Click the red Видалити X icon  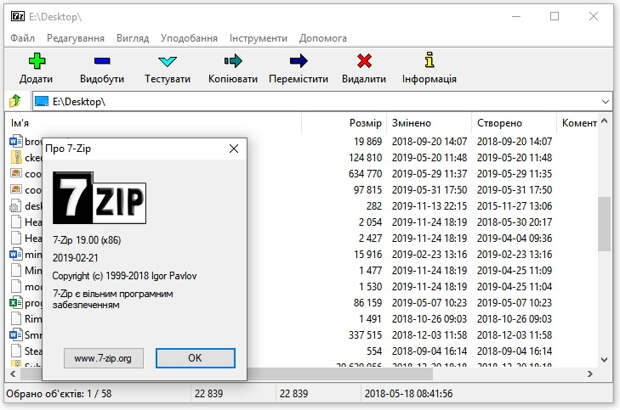tap(364, 61)
